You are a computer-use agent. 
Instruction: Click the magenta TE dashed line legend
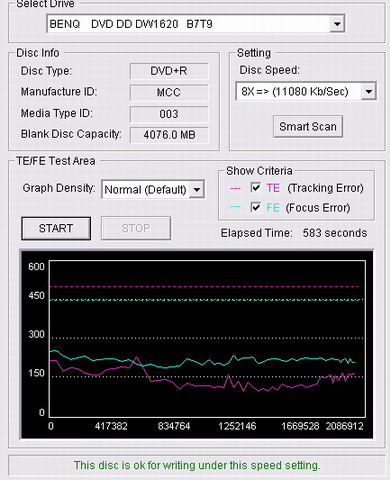pyautogui.click(x=235, y=189)
